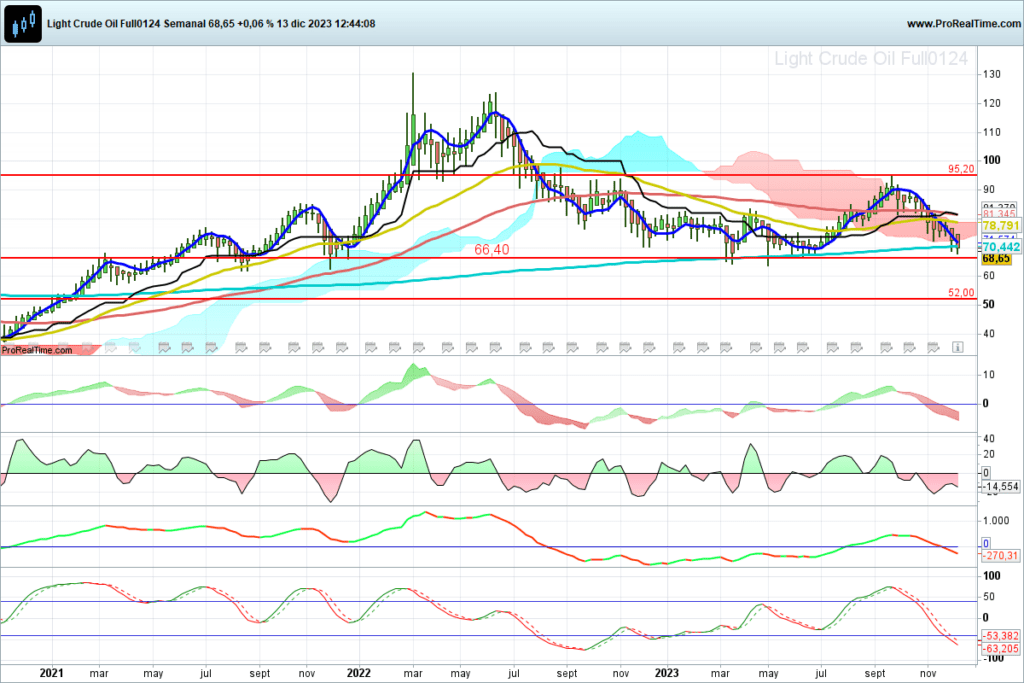Viewport: 1024px width, 683px height.
Task: Click the "90" price axis label
Action: (x=989, y=189)
